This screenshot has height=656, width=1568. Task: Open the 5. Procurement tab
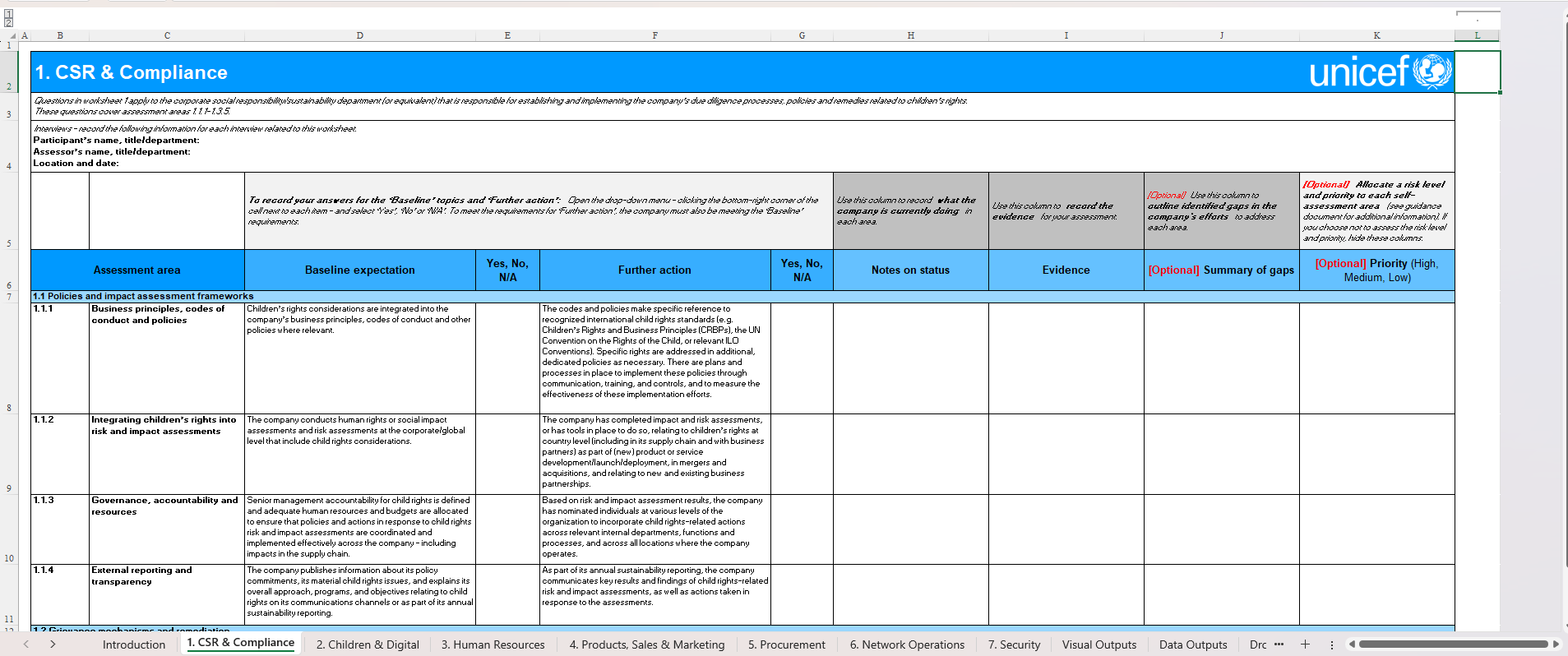[x=787, y=644]
